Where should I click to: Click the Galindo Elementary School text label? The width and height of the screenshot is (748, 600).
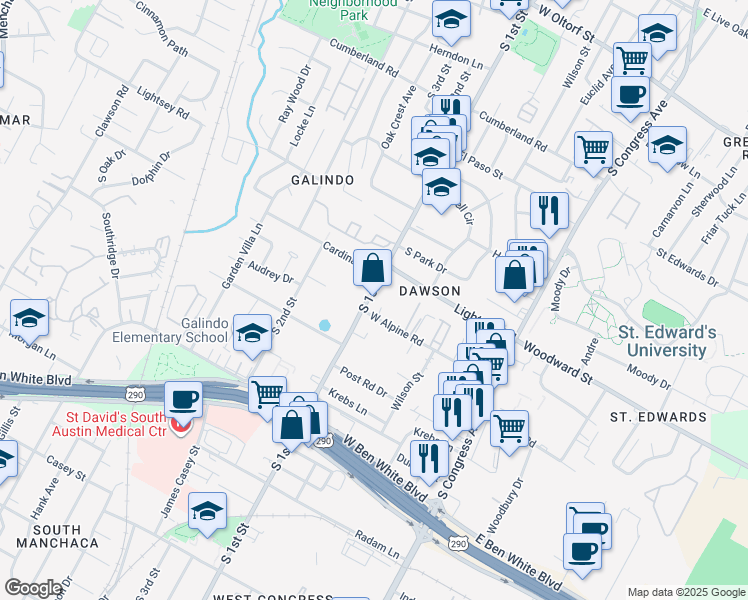[190, 330]
